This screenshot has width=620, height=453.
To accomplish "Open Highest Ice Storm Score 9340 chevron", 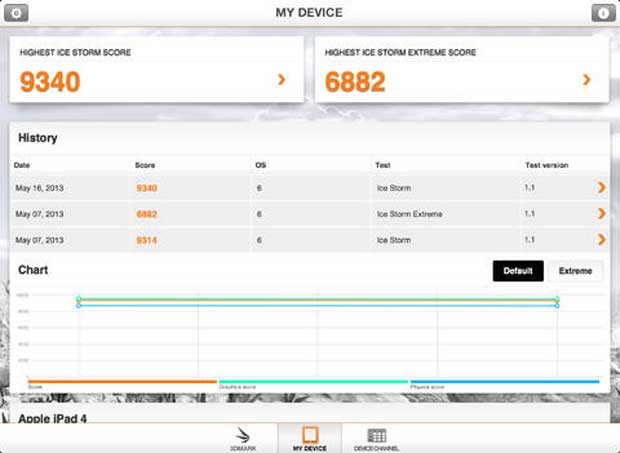I will 282,79.
